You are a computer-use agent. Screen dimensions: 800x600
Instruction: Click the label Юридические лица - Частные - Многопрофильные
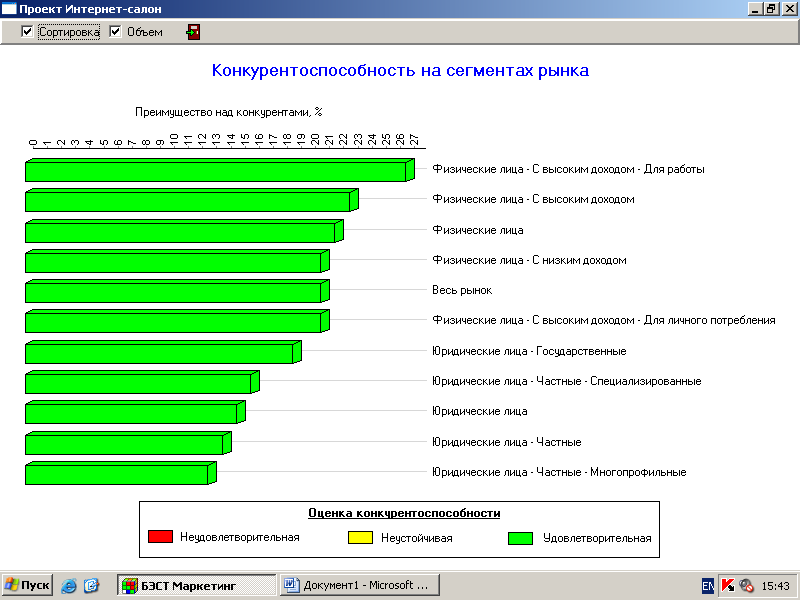point(559,472)
